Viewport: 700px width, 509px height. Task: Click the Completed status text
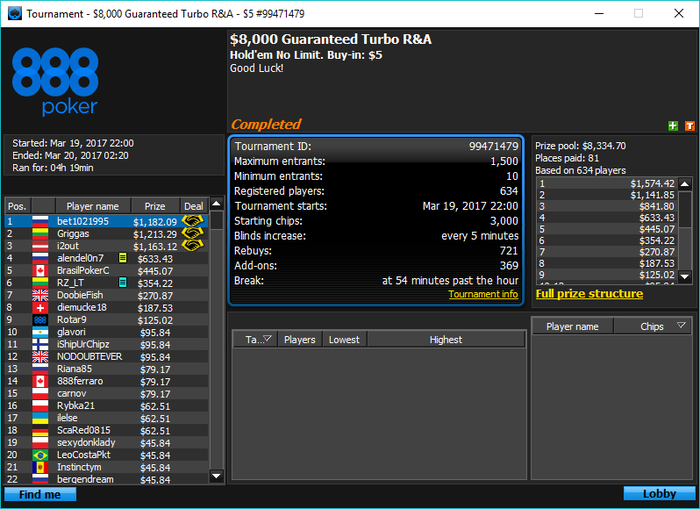click(x=266, y=124)
